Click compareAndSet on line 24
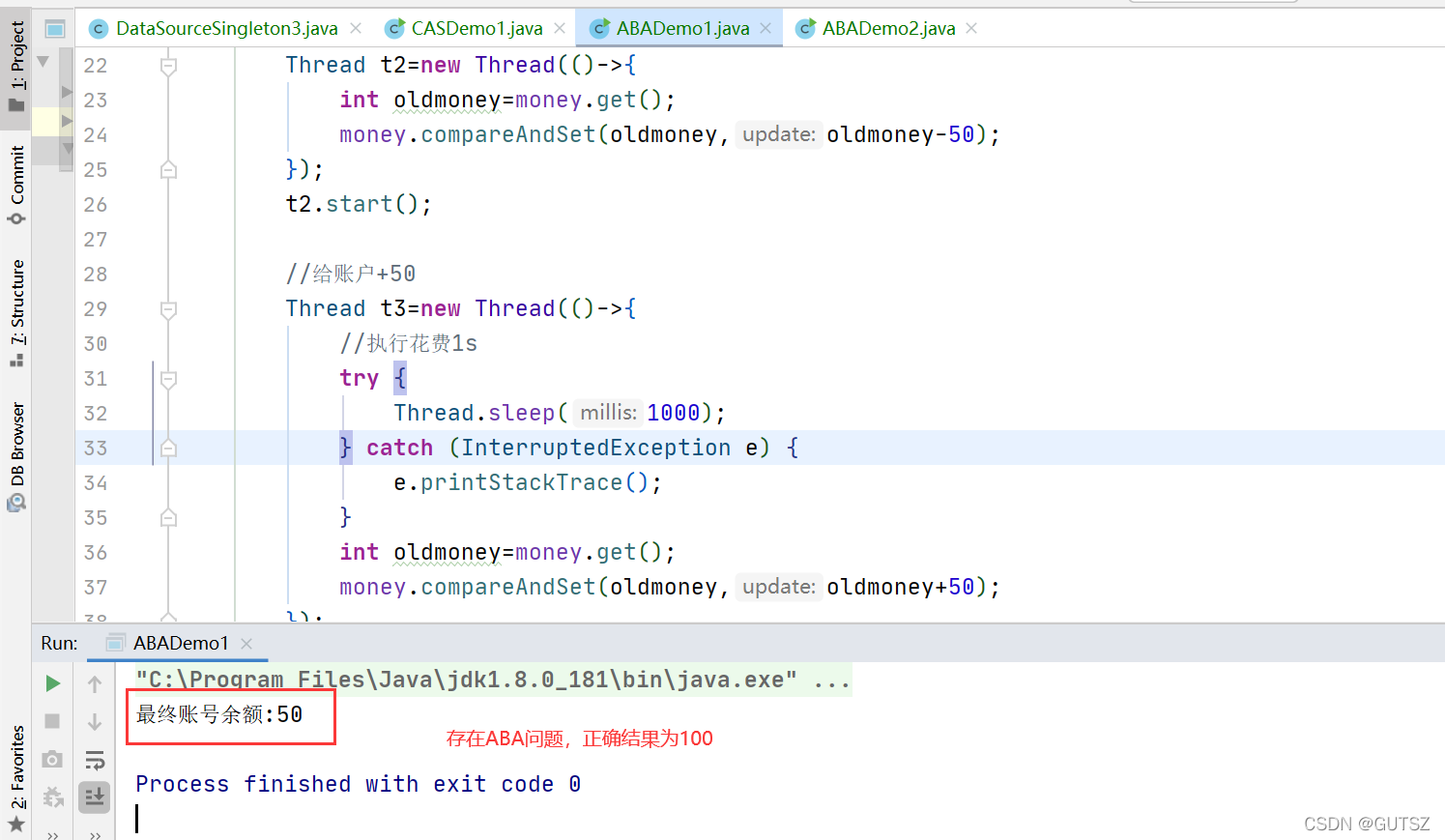 click(x=508, y=135)
